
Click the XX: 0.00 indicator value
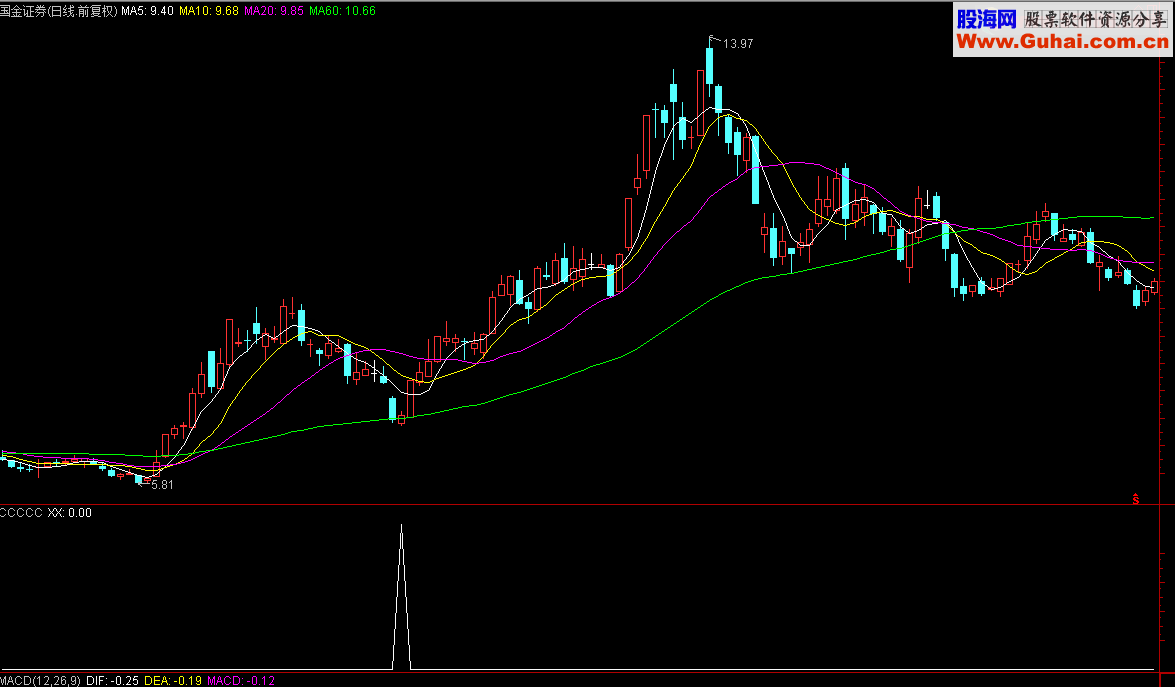pos(70,513)
